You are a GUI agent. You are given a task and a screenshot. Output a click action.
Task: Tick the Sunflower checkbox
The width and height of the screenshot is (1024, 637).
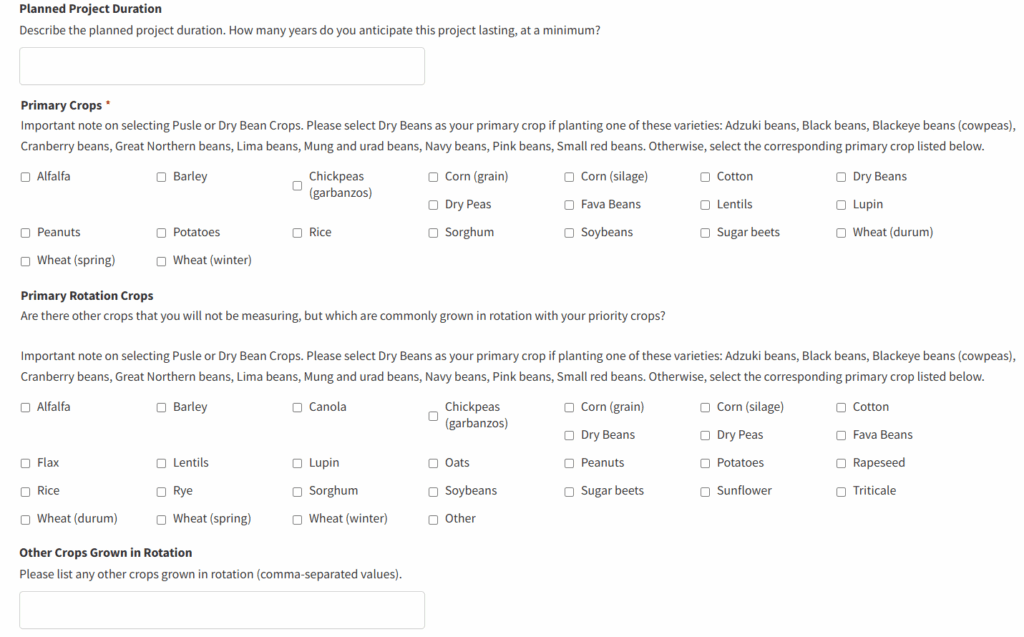pos(706,492)
